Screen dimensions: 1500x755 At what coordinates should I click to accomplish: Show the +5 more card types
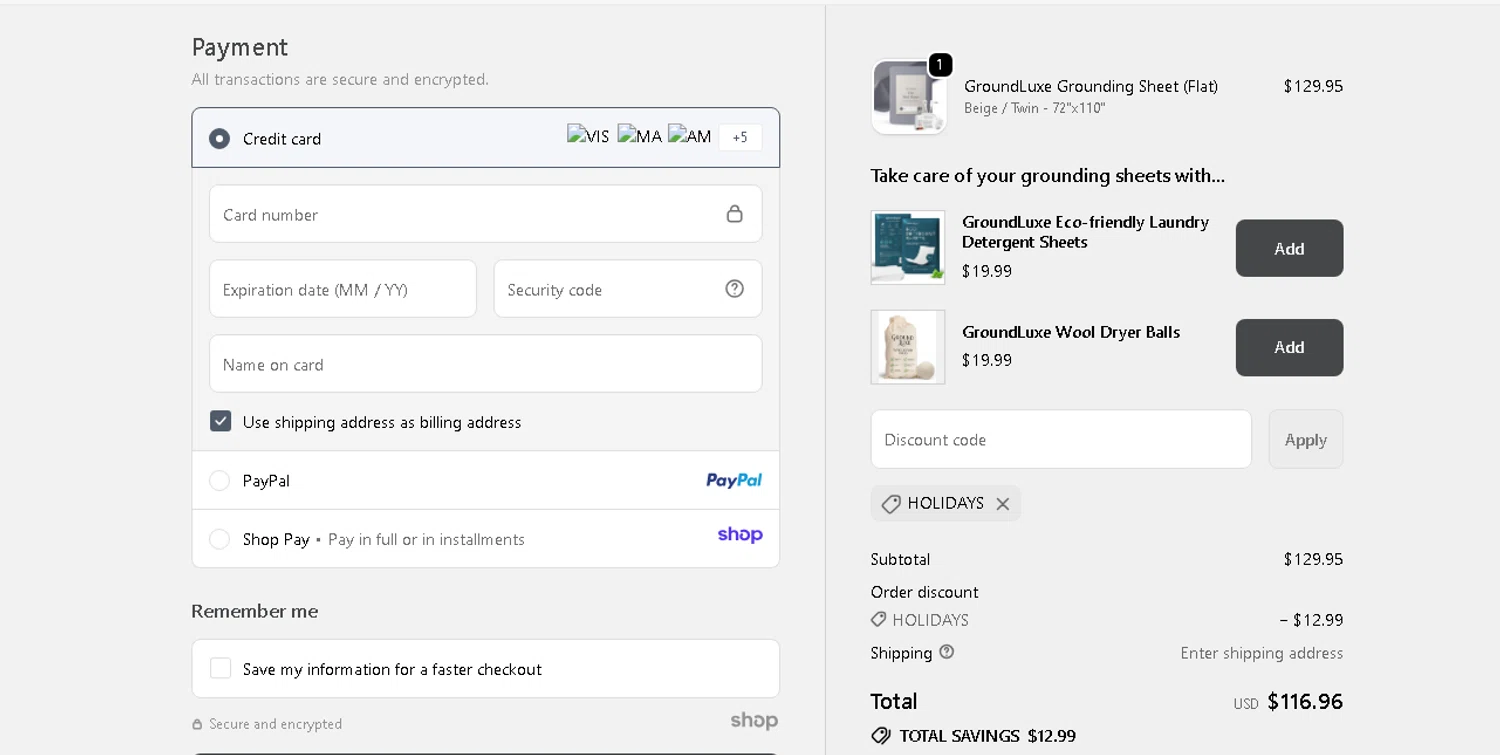(x=740, y=137)
